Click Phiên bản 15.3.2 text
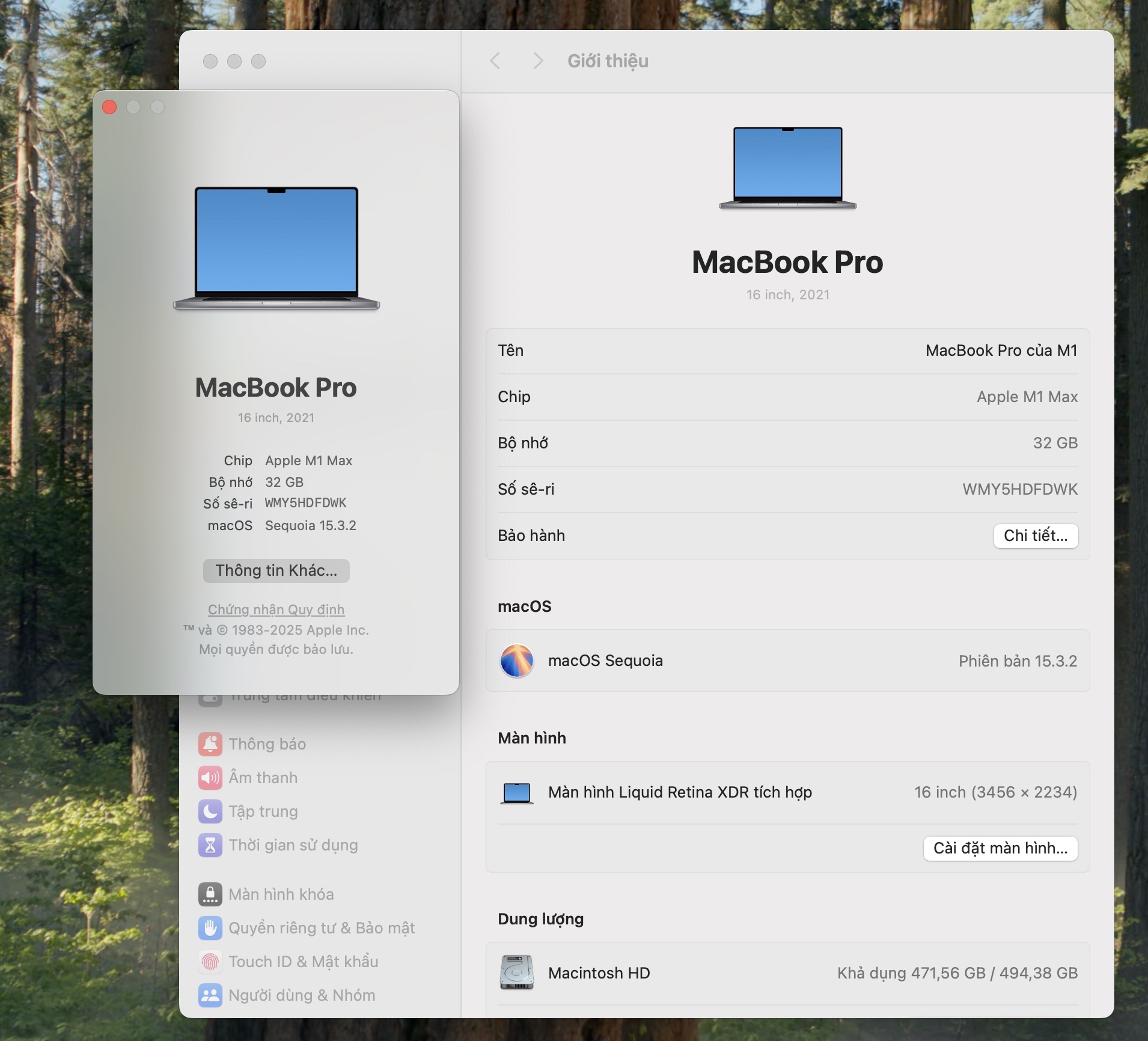The width and height of the screenshot is (1148, 1041). 1018,661
